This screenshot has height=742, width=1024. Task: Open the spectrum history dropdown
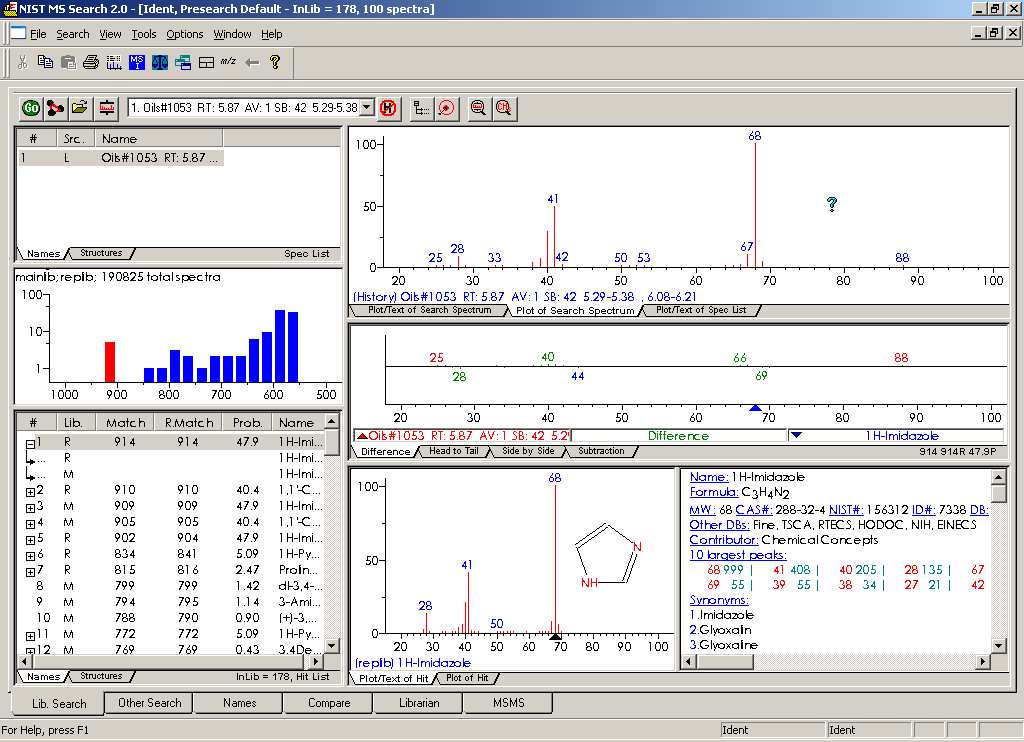click(367, 107)
